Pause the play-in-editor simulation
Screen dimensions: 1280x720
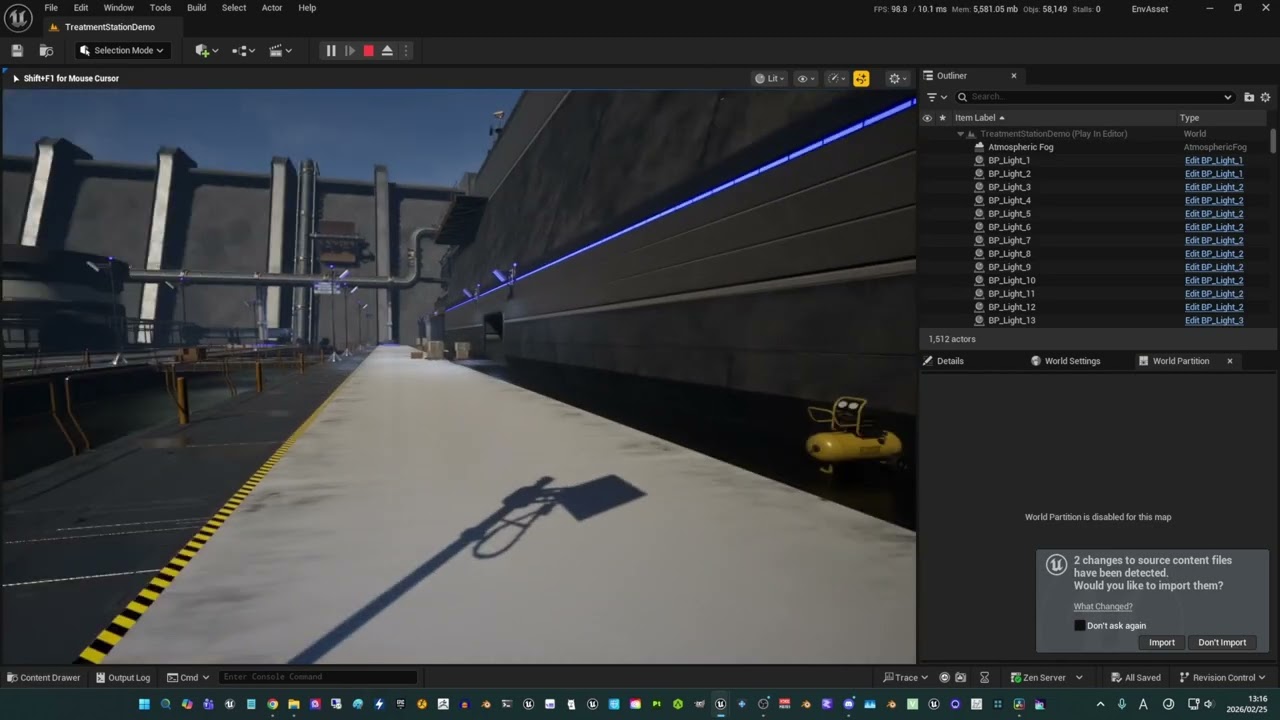[x=331, y=50]
